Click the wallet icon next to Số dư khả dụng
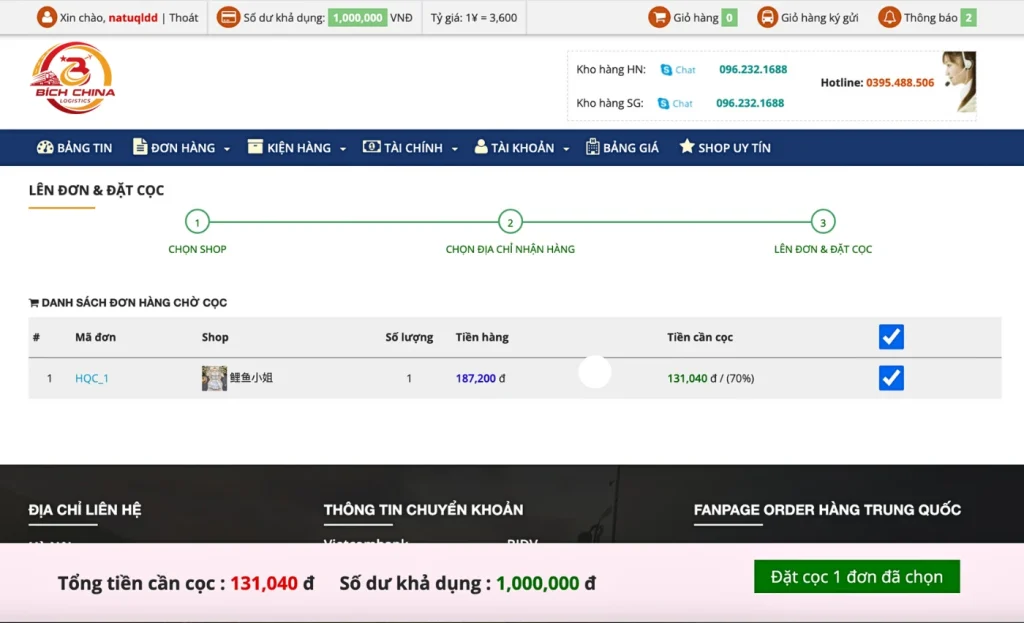 pos(228,17)
